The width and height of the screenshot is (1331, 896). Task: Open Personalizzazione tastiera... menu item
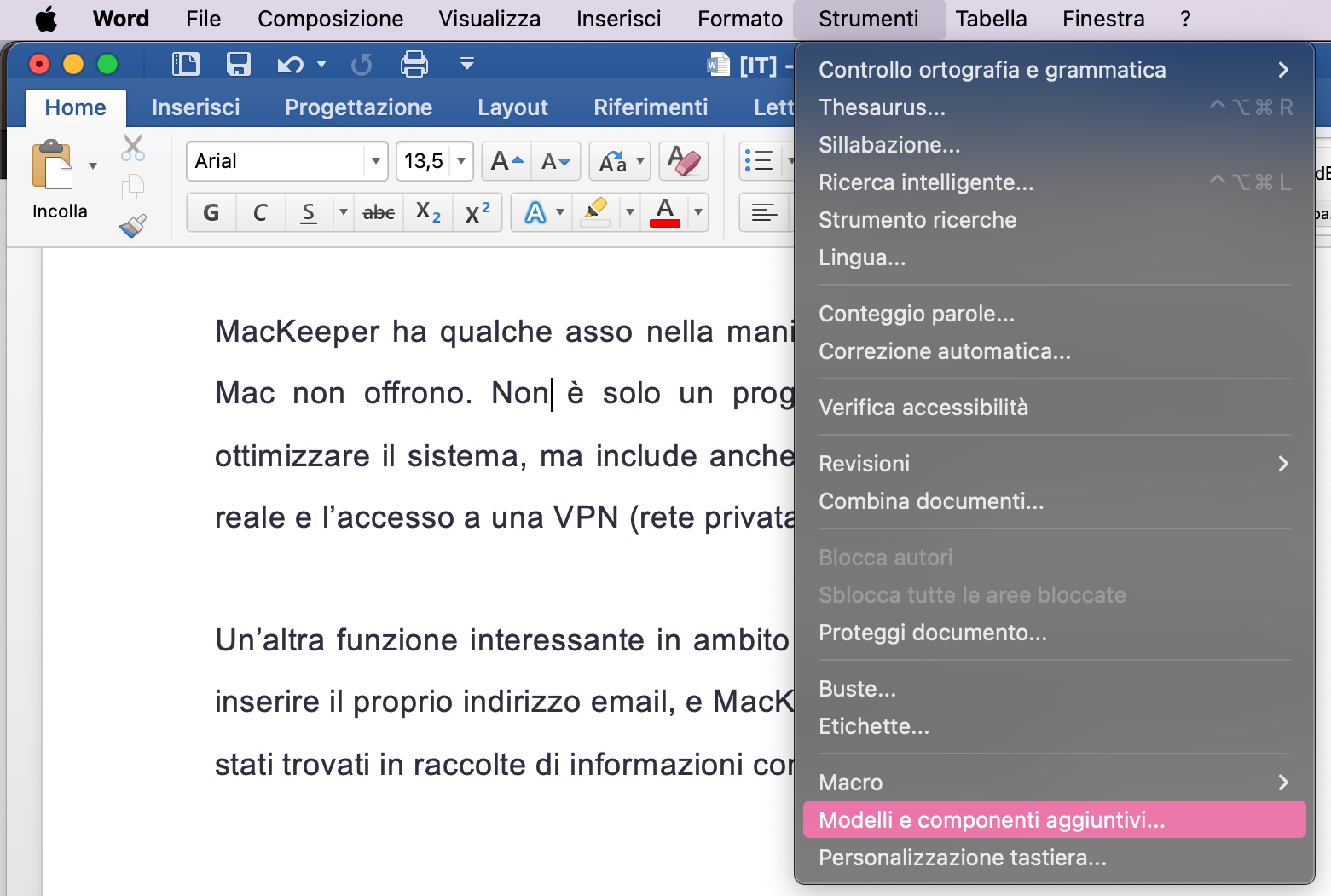[1055, 858]
